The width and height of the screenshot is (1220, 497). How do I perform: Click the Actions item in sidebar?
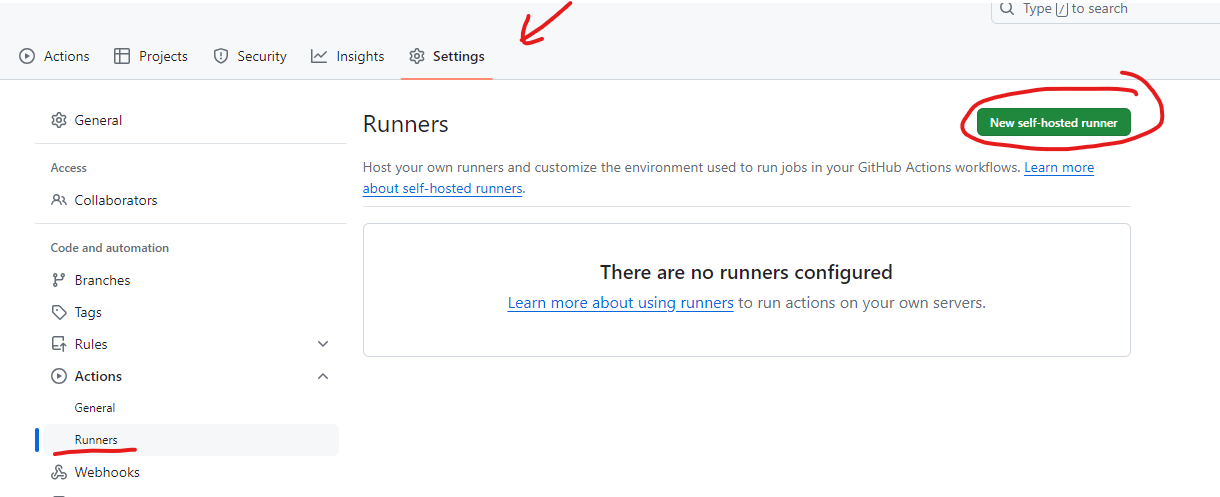coord(191,376)
